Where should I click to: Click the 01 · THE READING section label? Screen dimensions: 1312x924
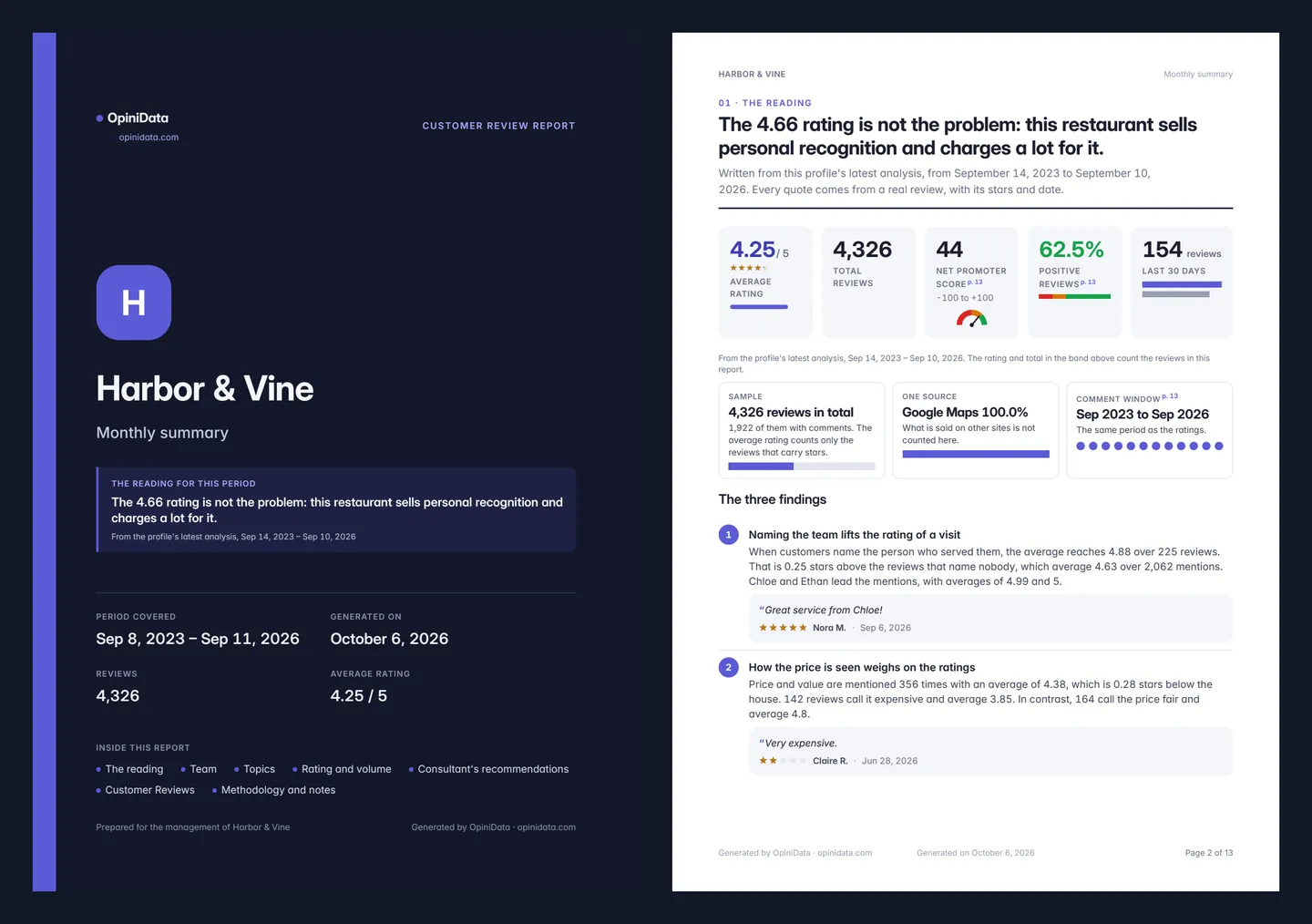coord(764,103)
